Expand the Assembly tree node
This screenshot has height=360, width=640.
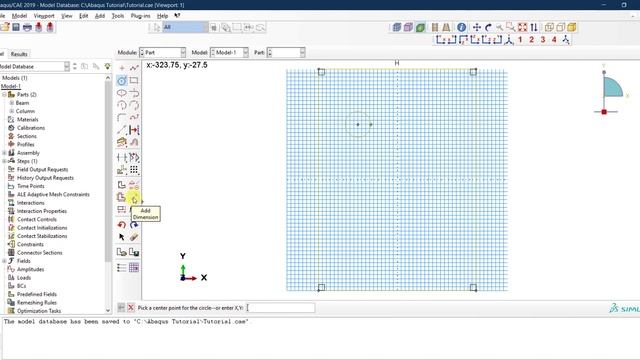[x=4, y=153]
